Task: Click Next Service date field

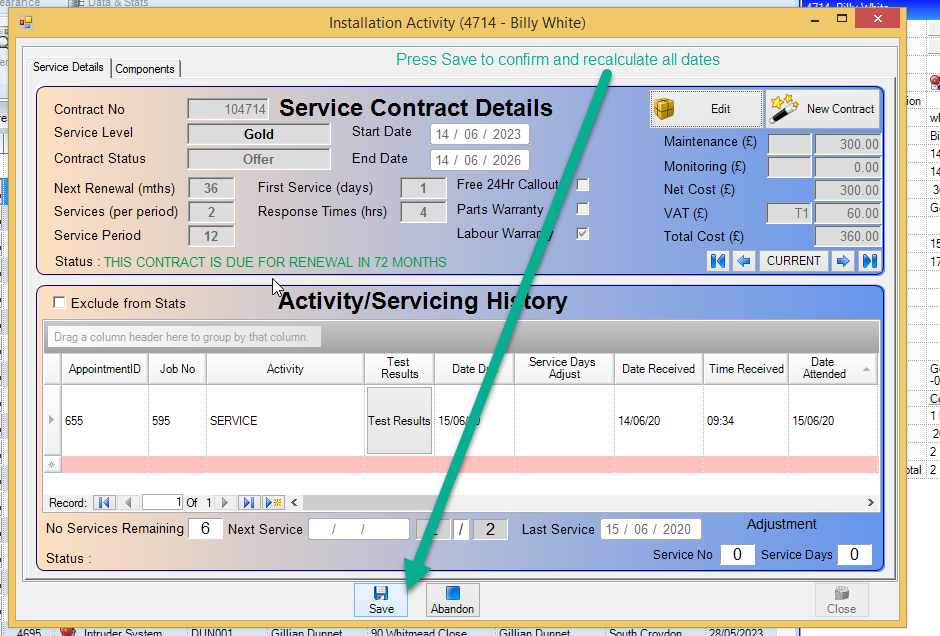Action: tap(358, 529)
